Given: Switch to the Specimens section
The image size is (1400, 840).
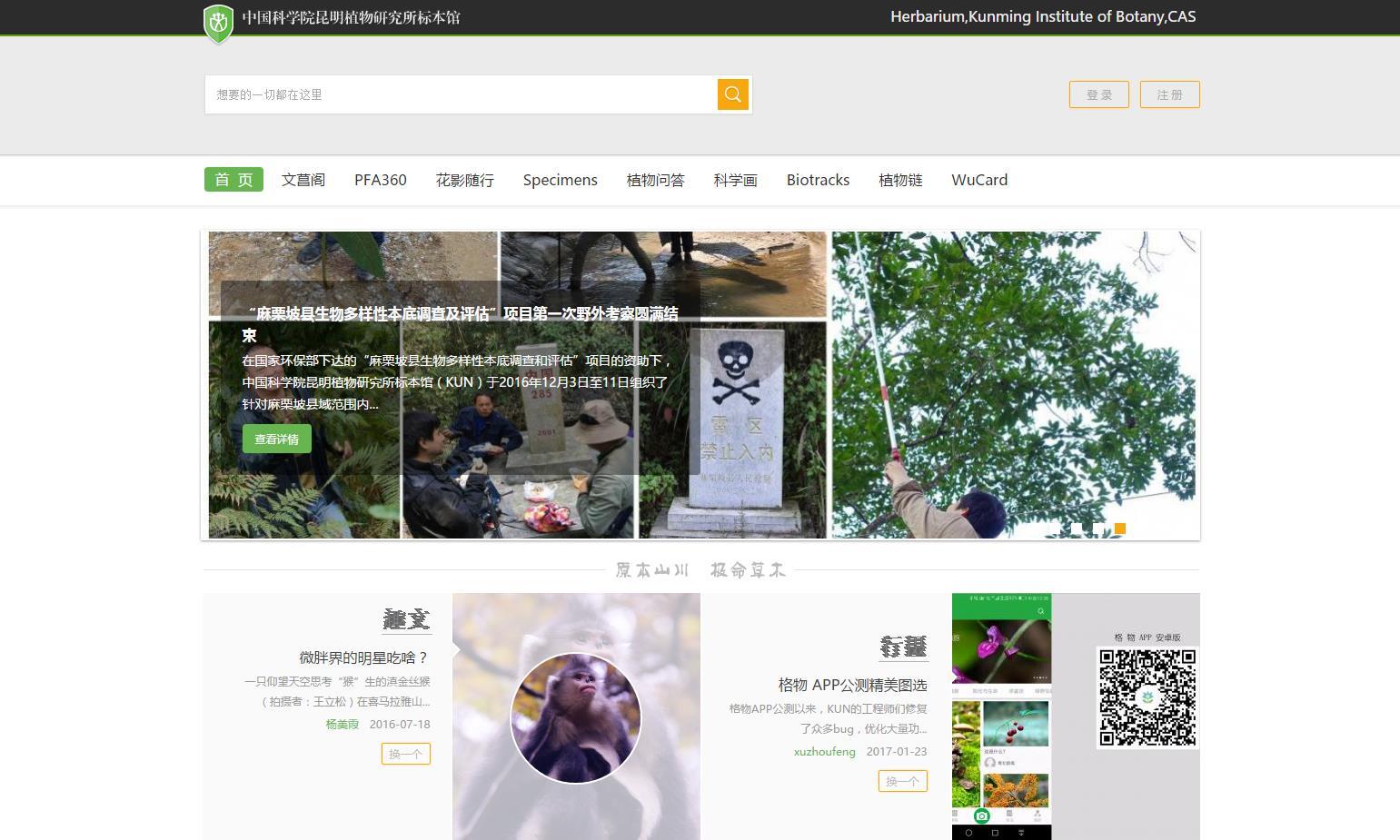Looking at the screenshot, I should tap(560, 180).
